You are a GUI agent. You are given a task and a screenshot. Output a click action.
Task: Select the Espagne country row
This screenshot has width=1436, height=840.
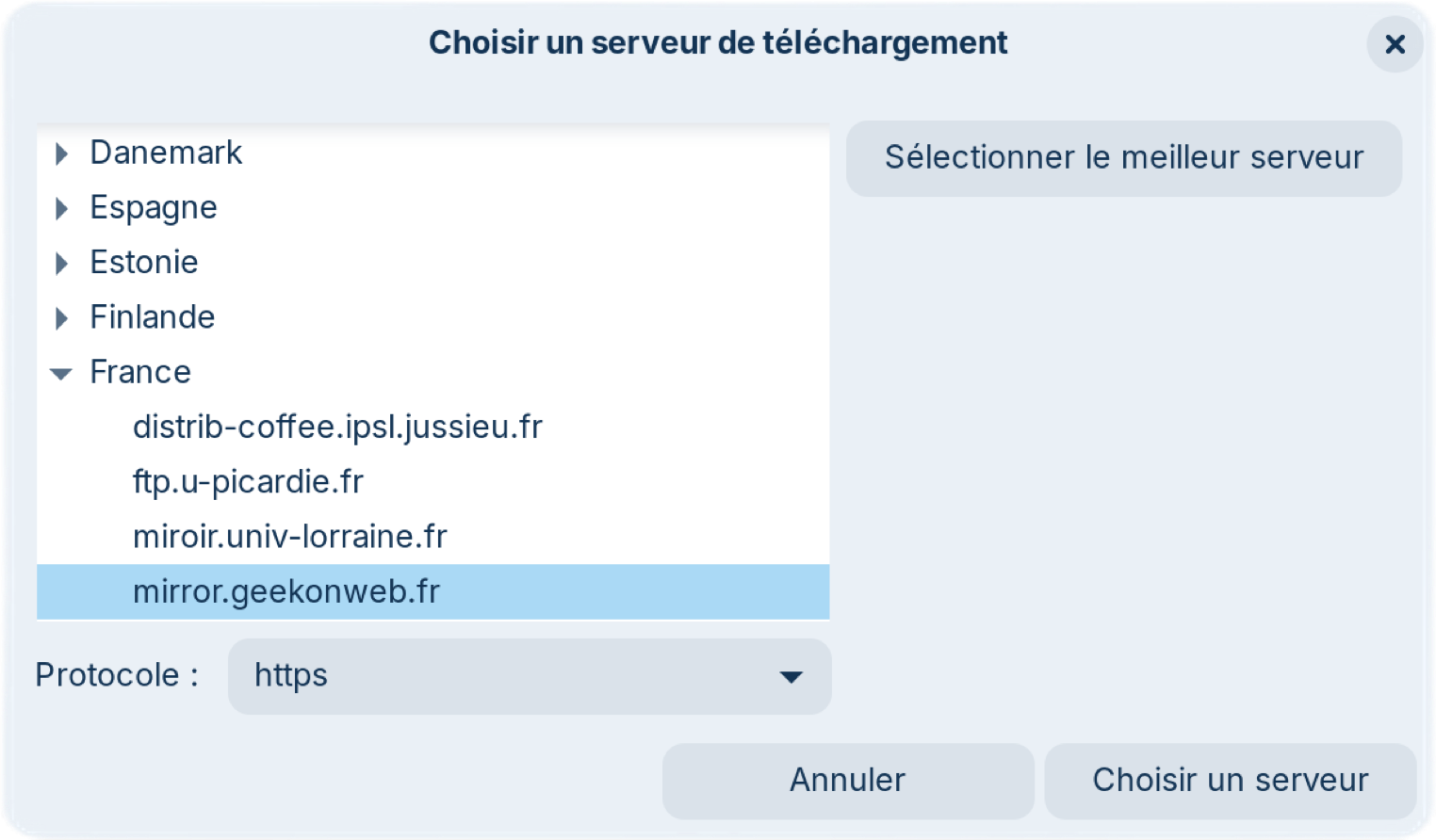(x=154, y=207)
